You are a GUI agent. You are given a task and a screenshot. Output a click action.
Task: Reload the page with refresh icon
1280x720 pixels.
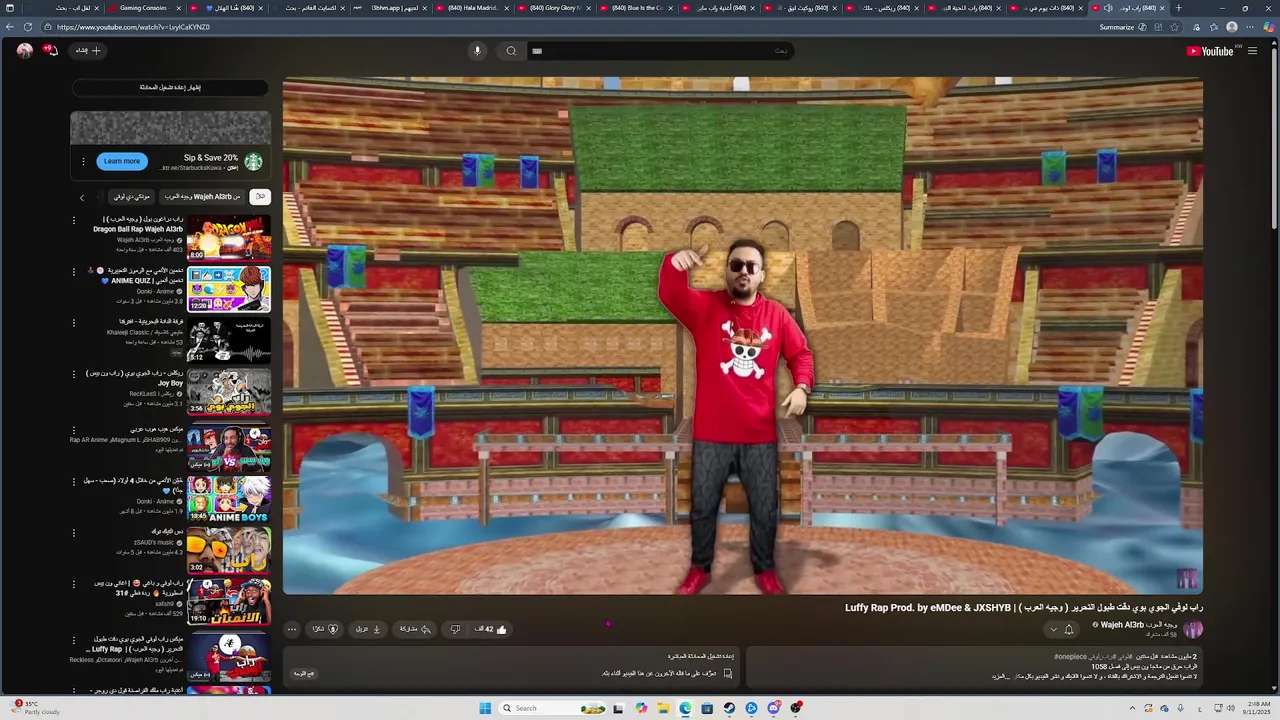pos(27,27)
